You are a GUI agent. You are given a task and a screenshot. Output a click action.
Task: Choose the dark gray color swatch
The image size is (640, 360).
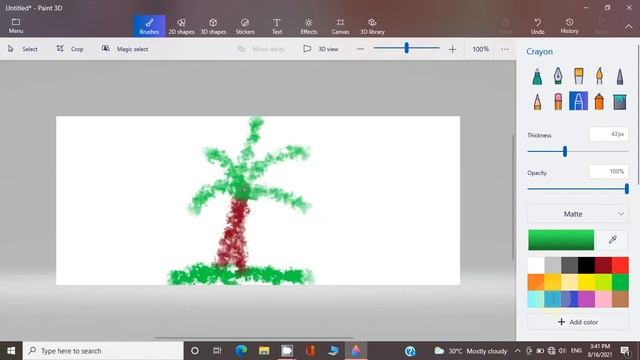click(x=569, y=265)
